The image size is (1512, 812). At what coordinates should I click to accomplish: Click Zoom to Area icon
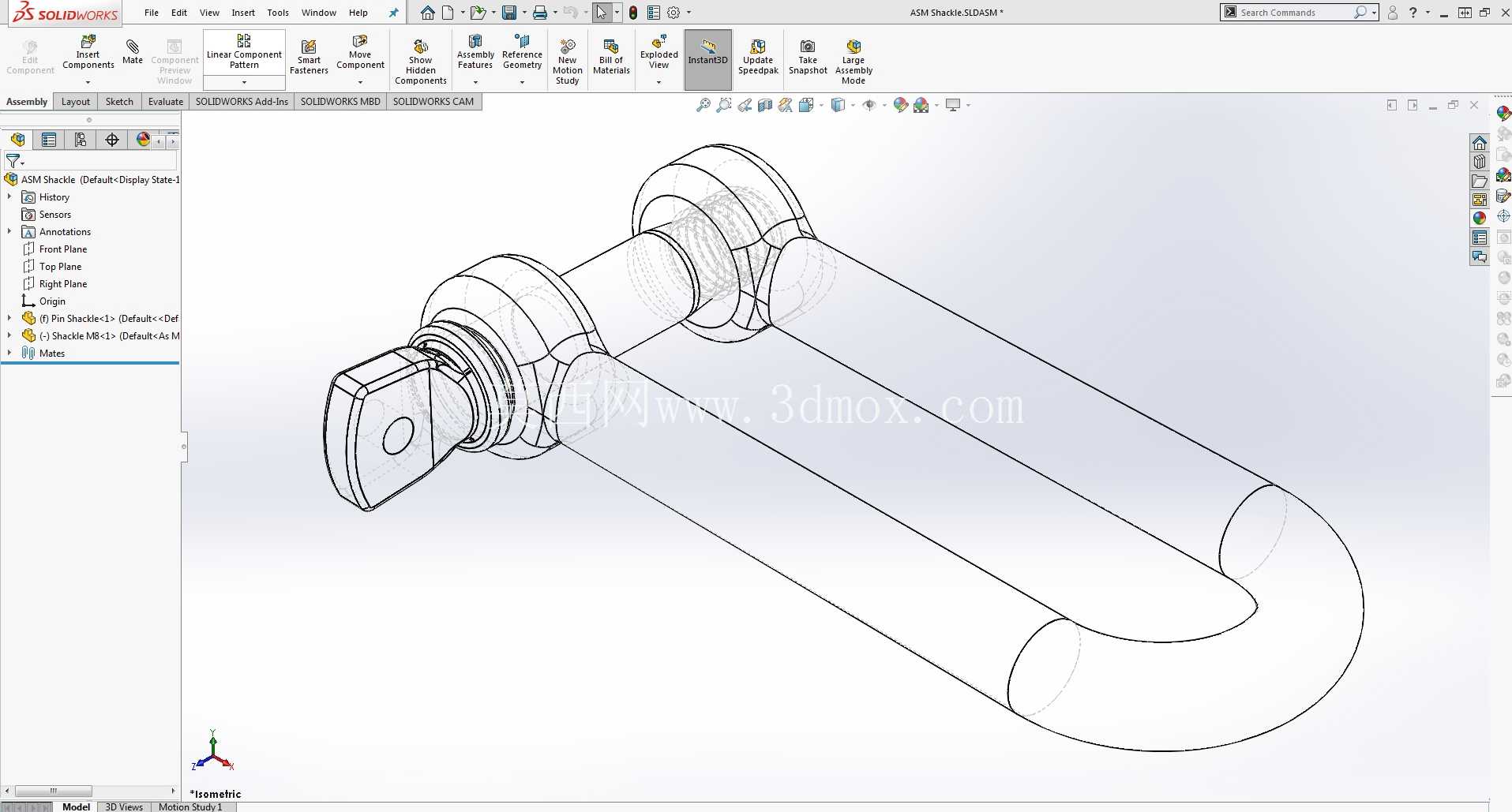[x=723, y=105]
